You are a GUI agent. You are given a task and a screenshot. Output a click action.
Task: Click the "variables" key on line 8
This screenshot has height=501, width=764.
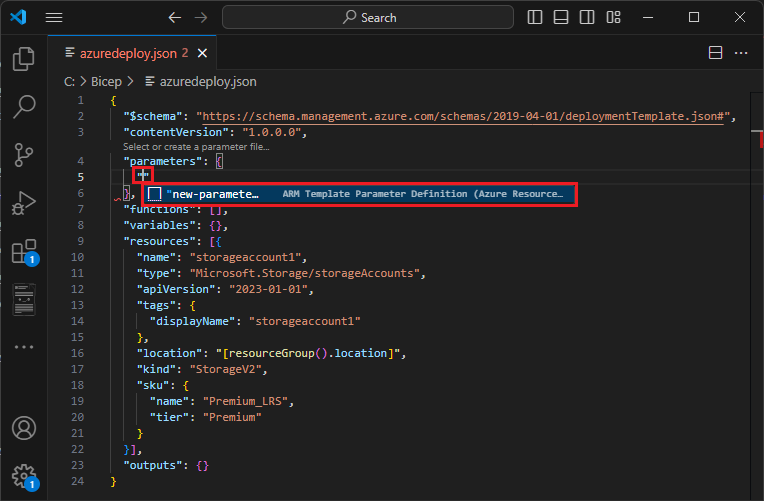pos(159,225)
